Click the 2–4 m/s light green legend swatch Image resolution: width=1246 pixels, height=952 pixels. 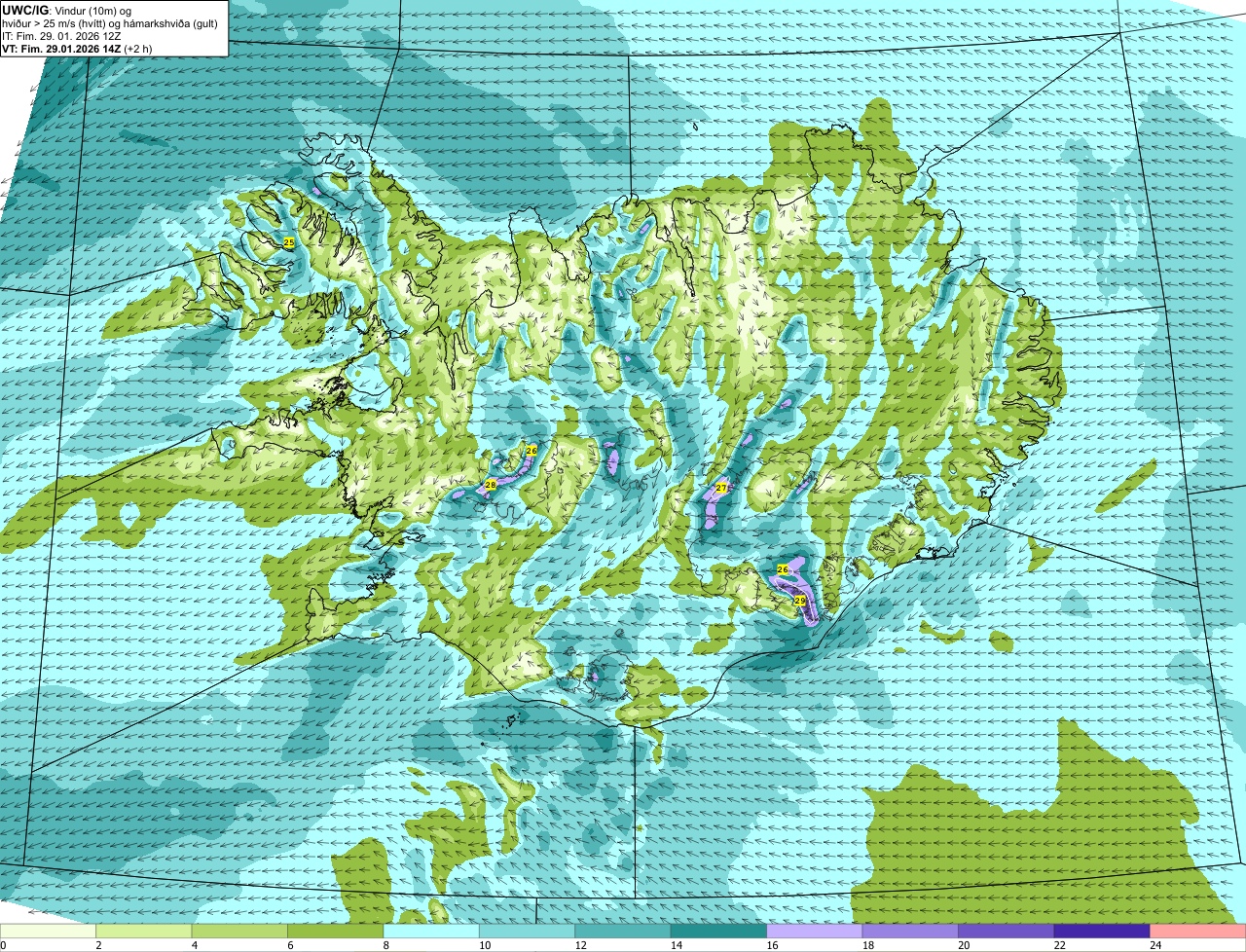(145, 931)
